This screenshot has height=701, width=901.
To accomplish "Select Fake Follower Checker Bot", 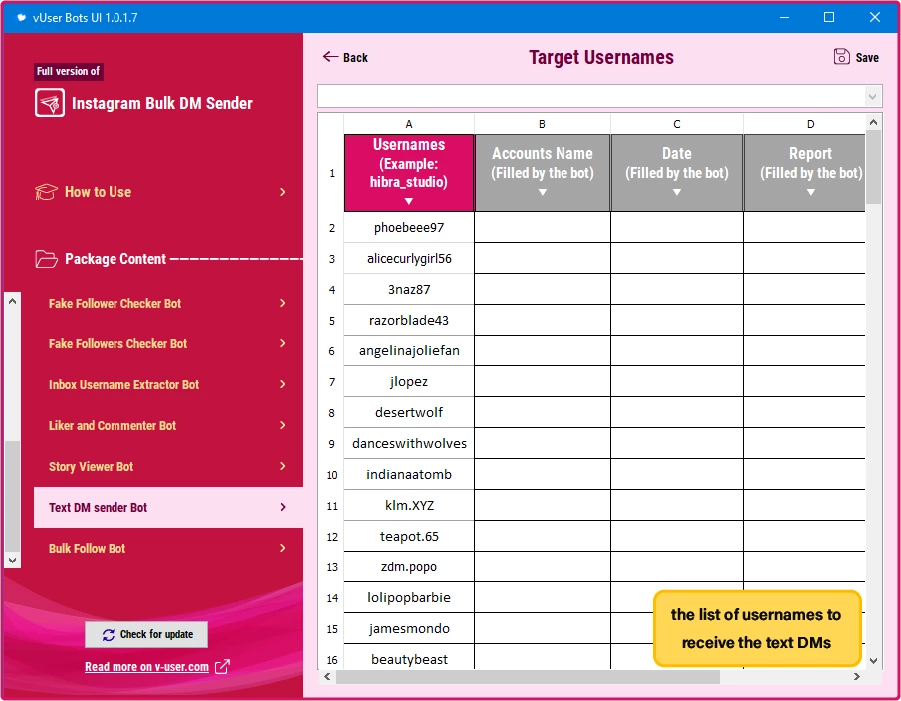I will (x=168, y=303).
